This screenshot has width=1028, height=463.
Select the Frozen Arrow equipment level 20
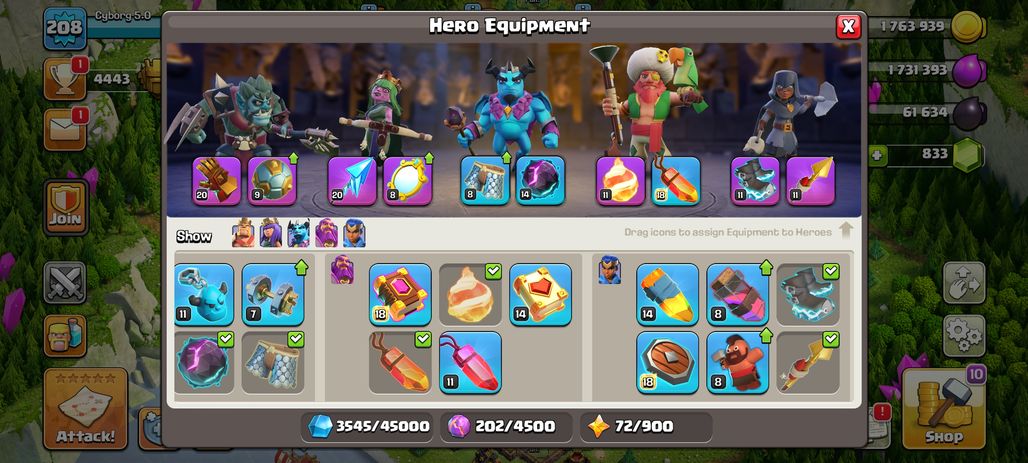coord(352,181)
